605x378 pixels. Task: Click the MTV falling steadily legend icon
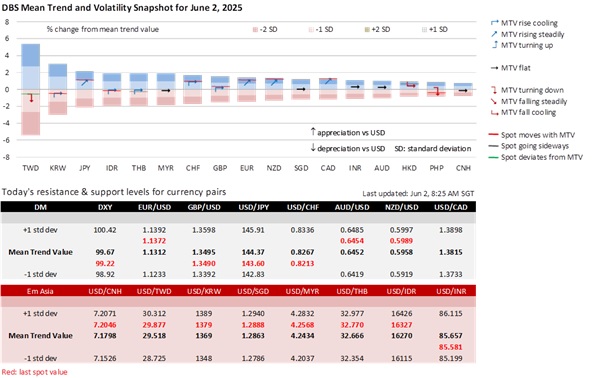click(494, 101)
